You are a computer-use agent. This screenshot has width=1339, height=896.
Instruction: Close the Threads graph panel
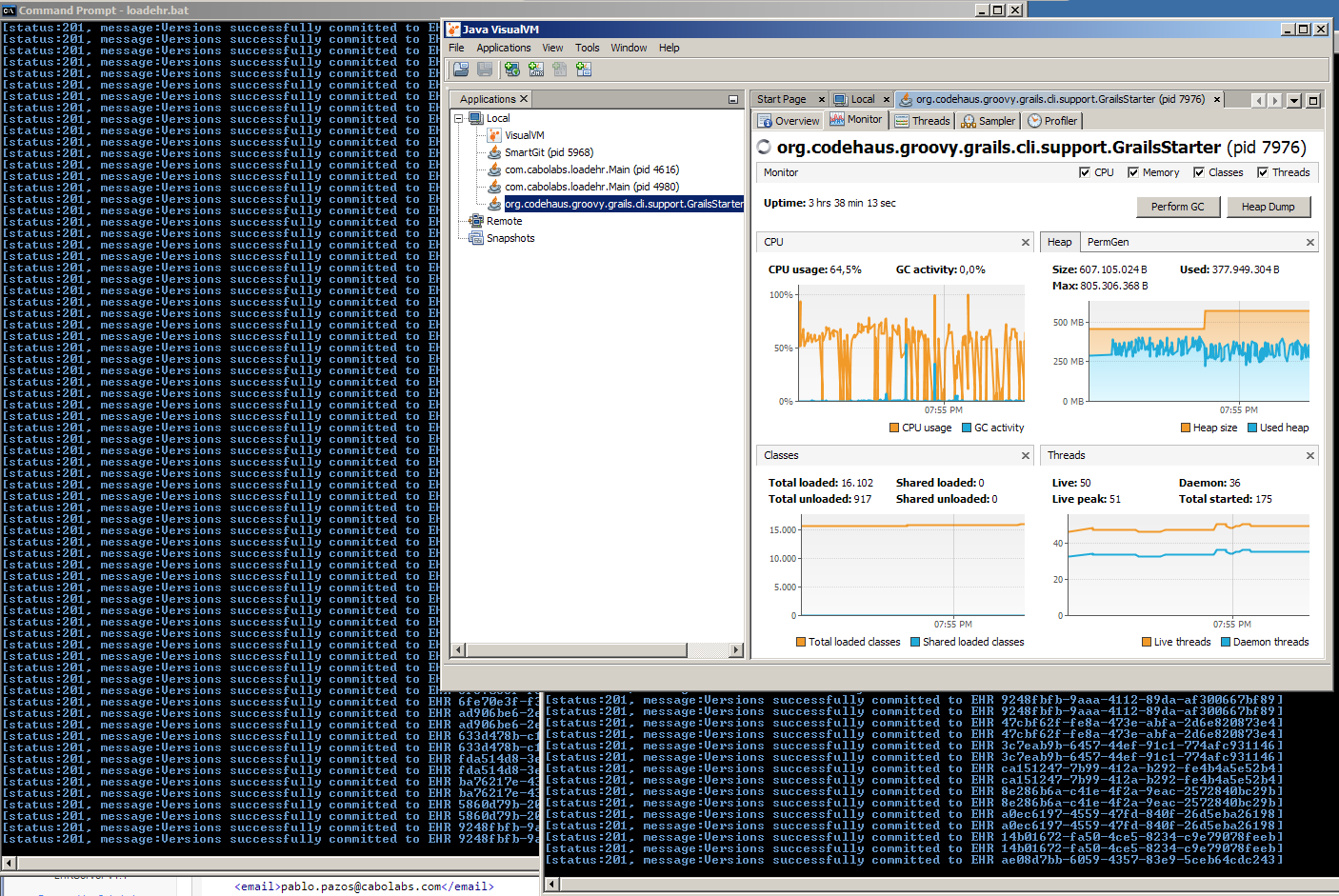click(1310, 455)
